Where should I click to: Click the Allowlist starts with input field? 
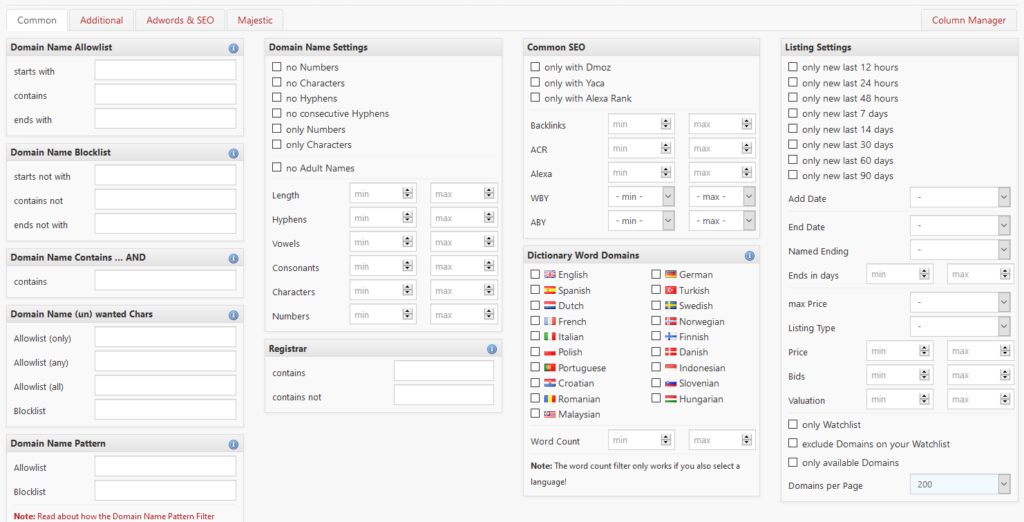(x=165, y=71)
